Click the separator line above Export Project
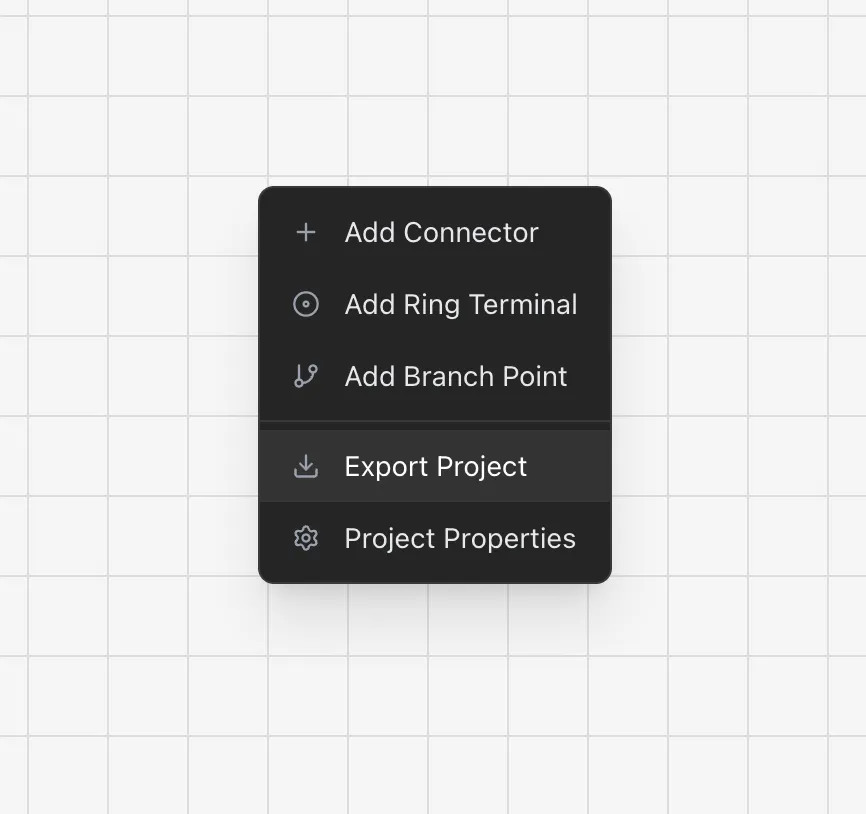Screen dimensions: 866x814 coord(435,424)
